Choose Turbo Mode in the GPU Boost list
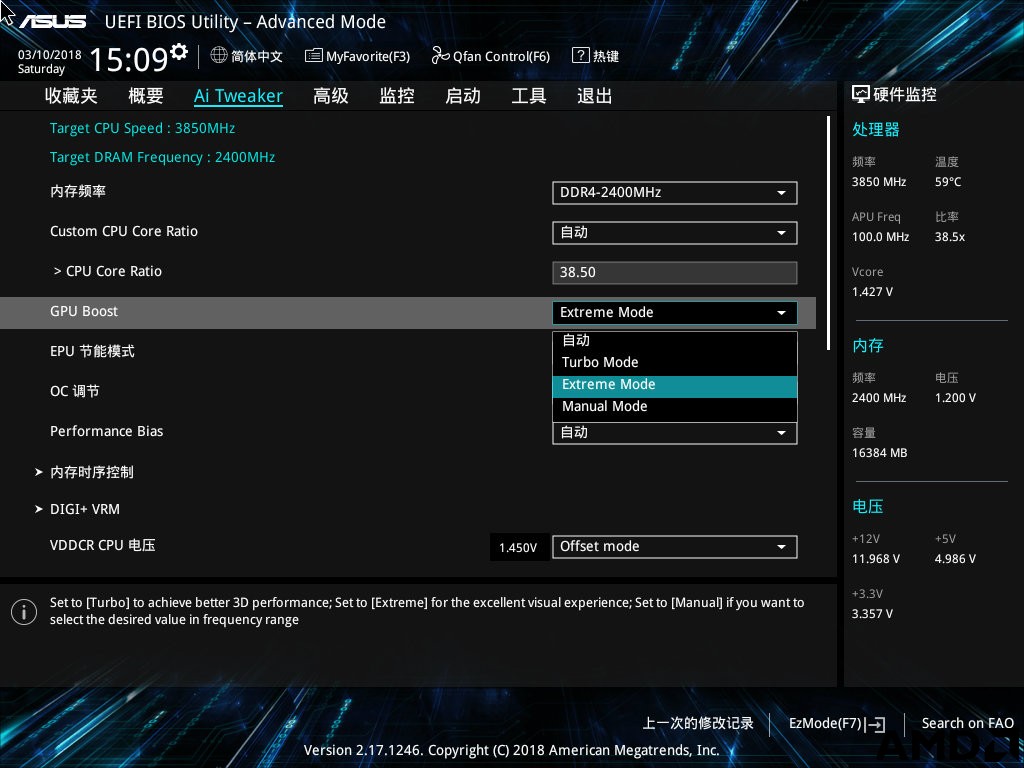The height and width of the screenshot is (768, 1024). tap(675, 362)
